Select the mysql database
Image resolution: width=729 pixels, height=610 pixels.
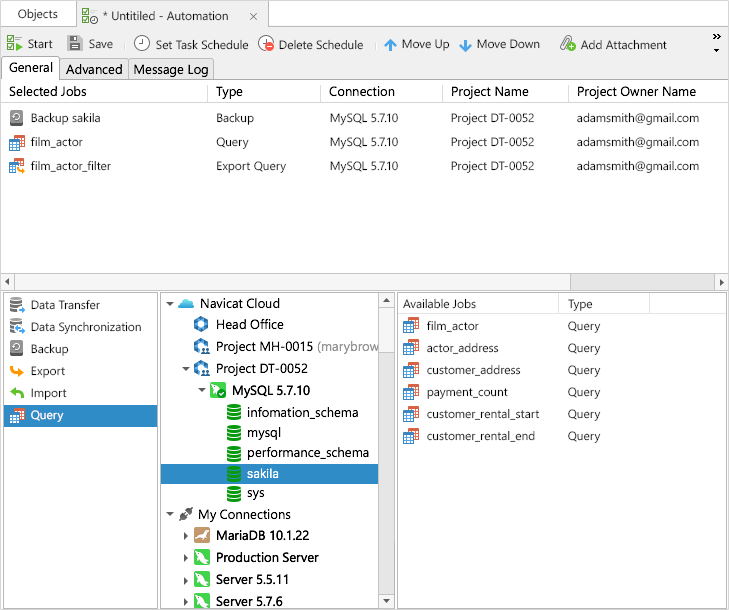pyautogui.click(x=264, y=433)
